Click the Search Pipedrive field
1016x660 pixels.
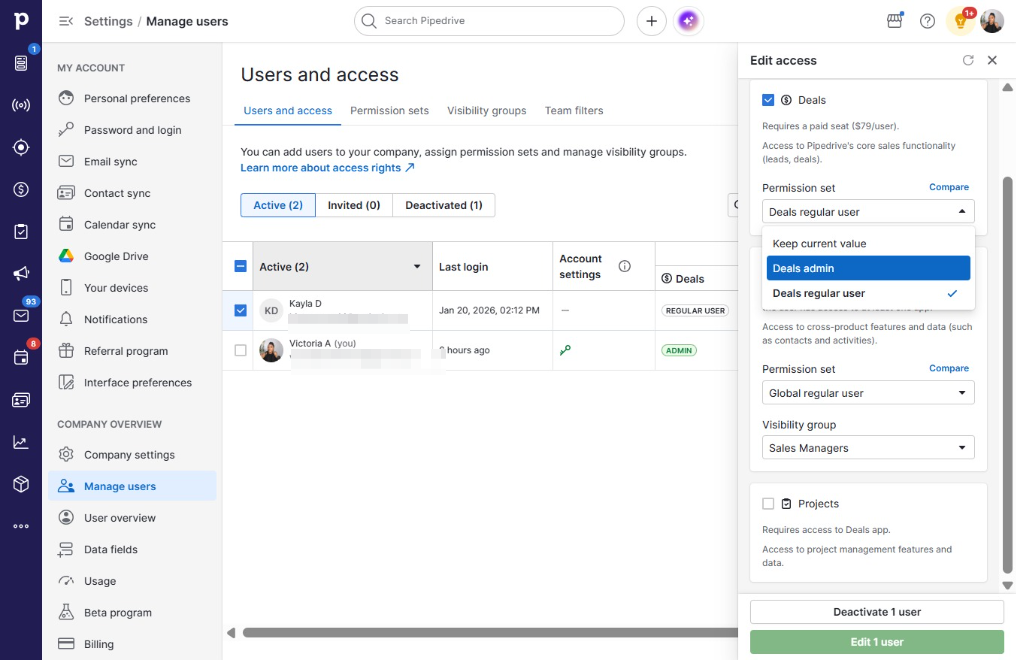pos(489,21)
